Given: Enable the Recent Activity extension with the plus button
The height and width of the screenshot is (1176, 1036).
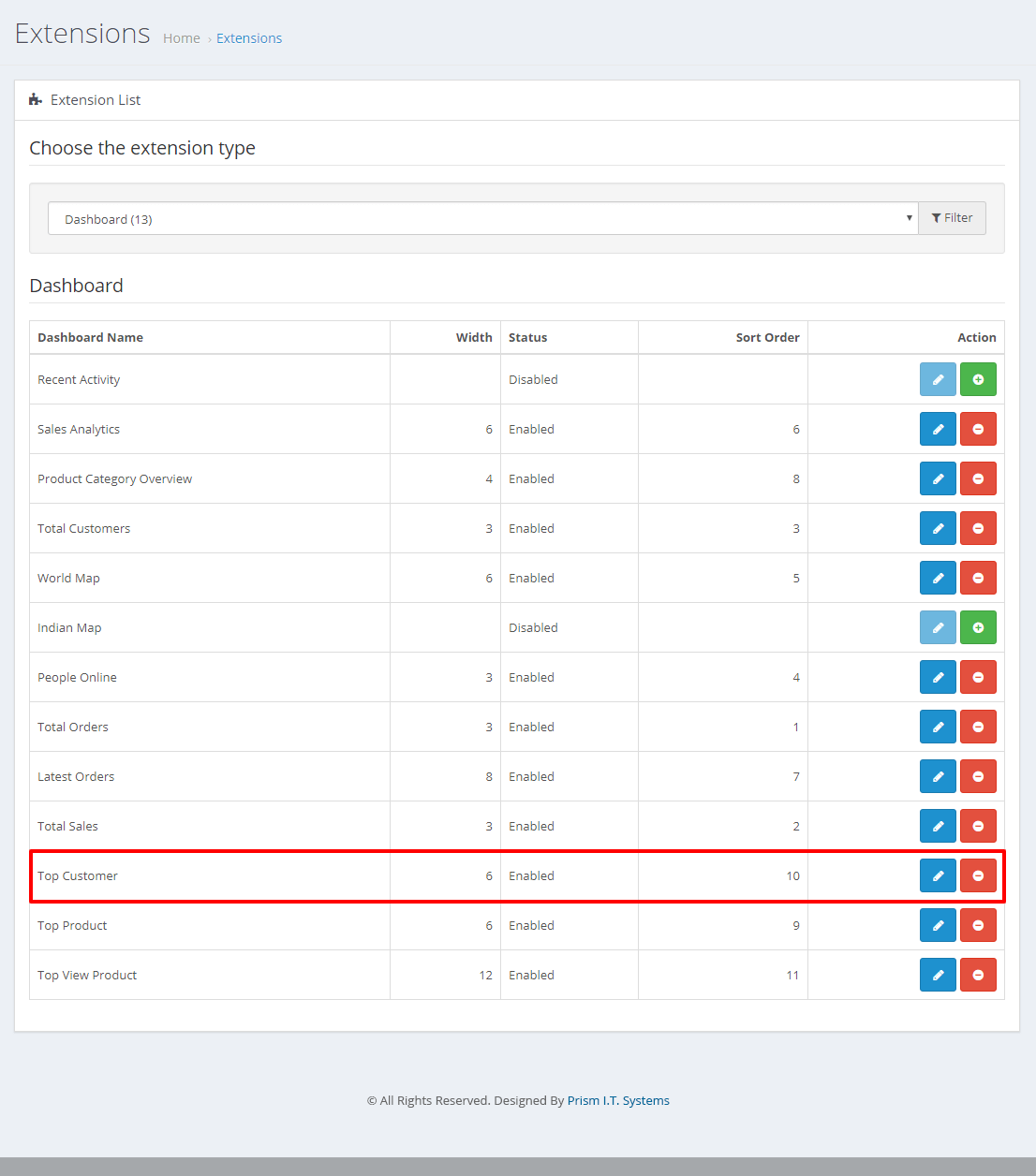Looking at the screenshot, I should (x=978, y=379).
